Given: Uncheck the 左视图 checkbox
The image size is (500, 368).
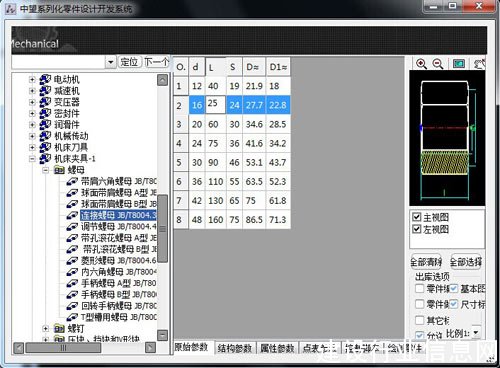Looking at the screenshot, I should click(x=417, y=229).
